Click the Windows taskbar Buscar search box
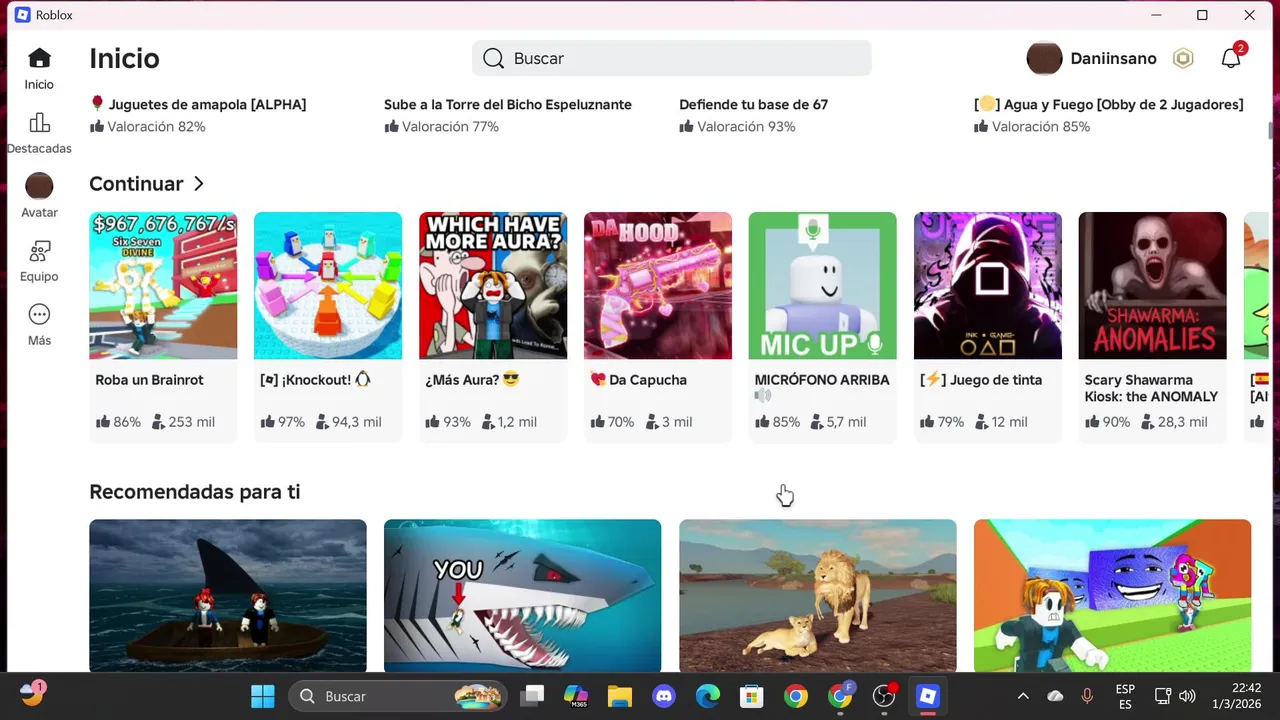Viewport: 1280px width, 720px height. pos(399,696)
